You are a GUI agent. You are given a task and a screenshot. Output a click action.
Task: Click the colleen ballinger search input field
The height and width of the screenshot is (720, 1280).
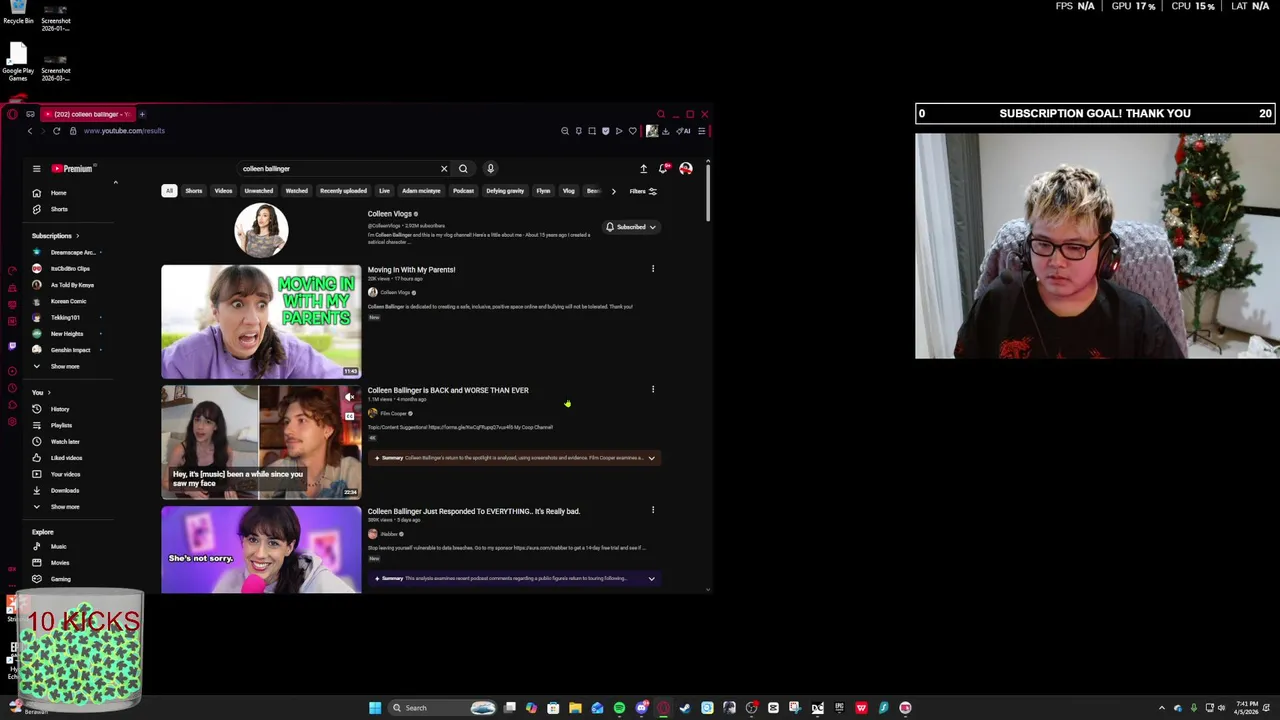click(338, 169)
